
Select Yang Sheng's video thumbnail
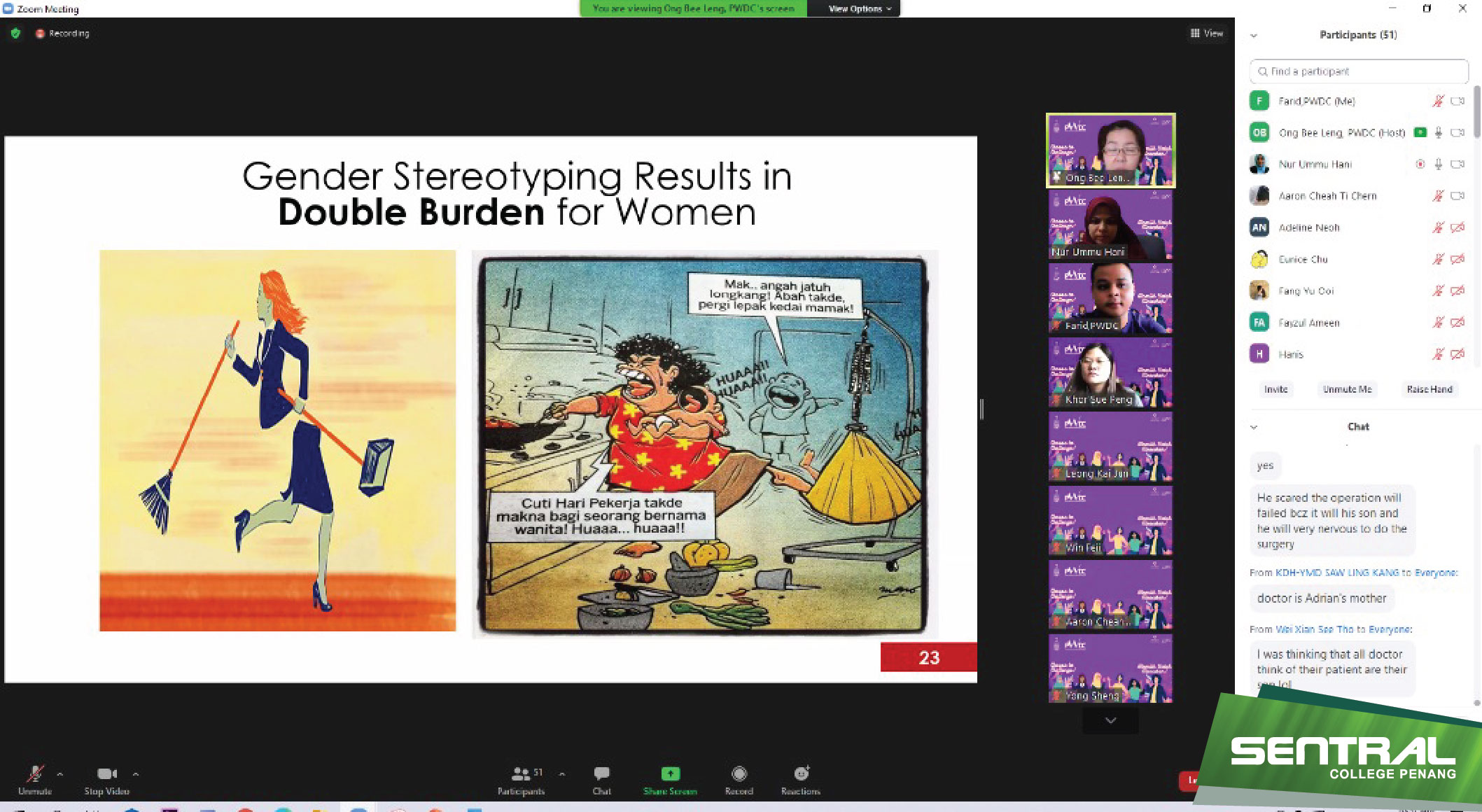[x=1111, y=668]
